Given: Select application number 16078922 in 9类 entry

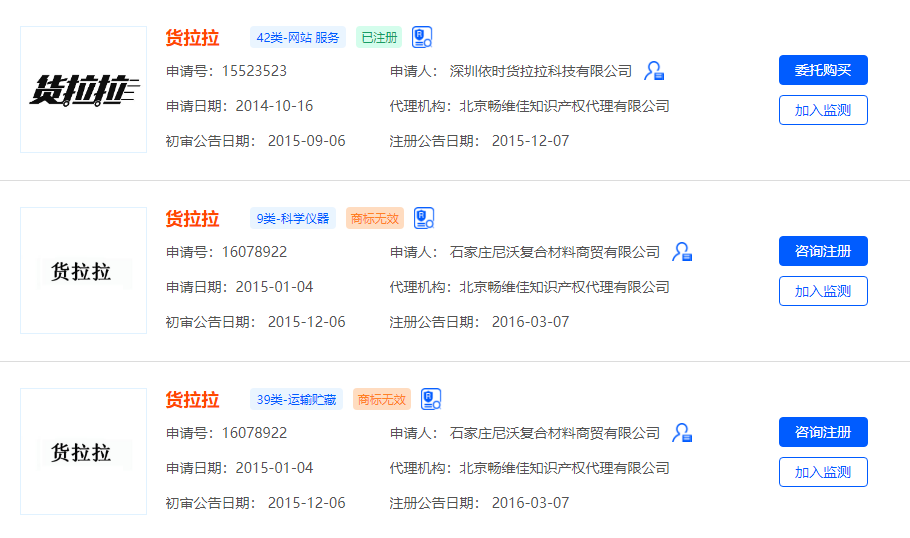Looking at the screenshot, I should click(x=254, y=252).
